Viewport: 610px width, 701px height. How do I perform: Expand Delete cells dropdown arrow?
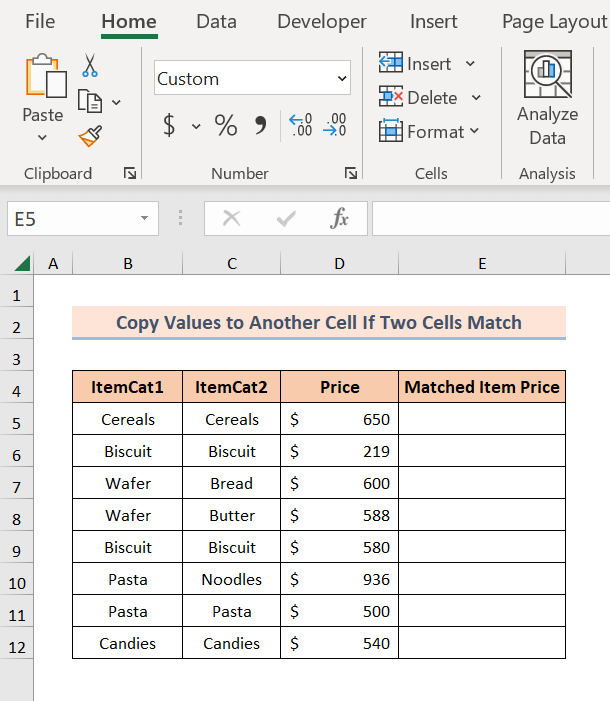click(476, 97)
